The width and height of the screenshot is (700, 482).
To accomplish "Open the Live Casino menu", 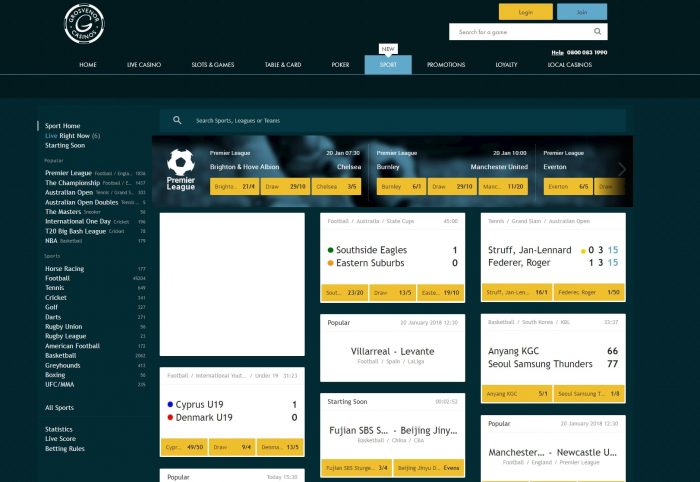I will (x=144, y=65).
